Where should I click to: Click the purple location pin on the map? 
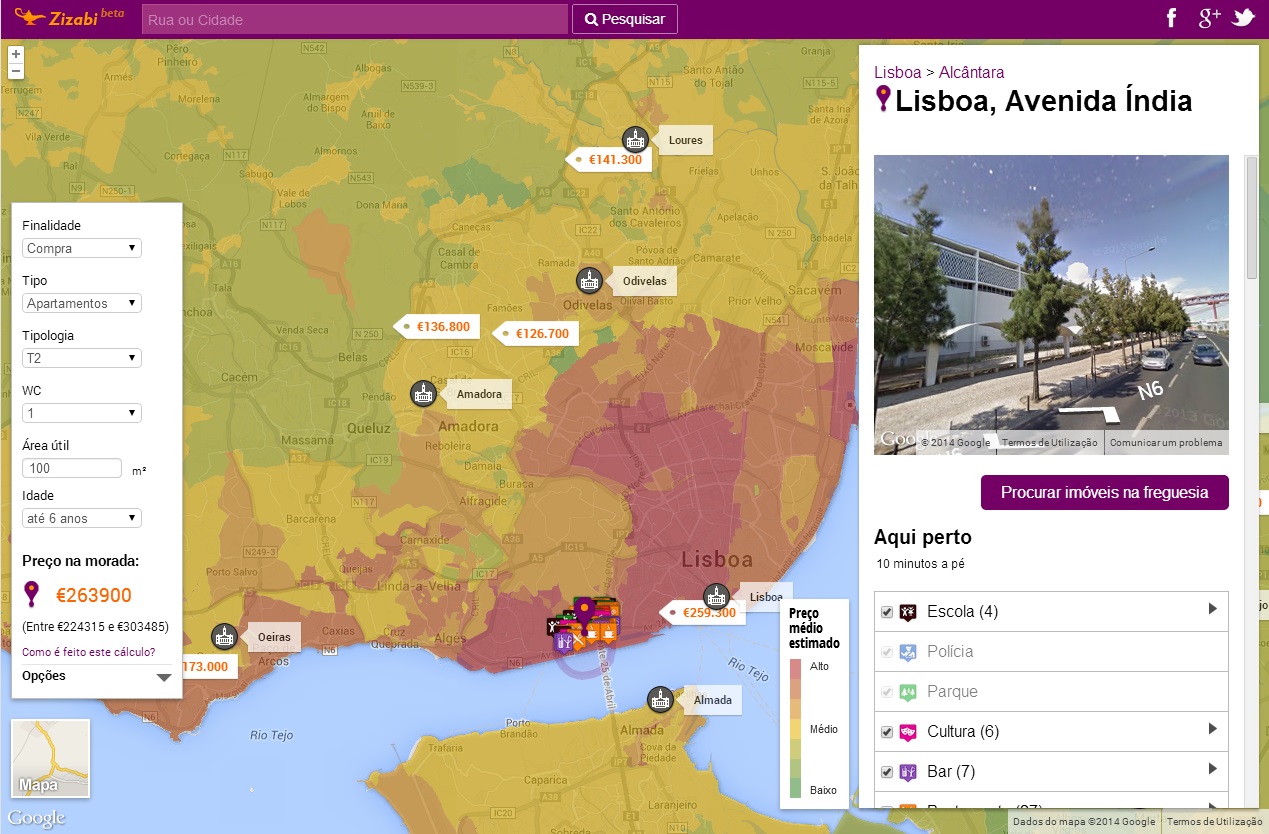pyautogui.click(x=585, y=611)
